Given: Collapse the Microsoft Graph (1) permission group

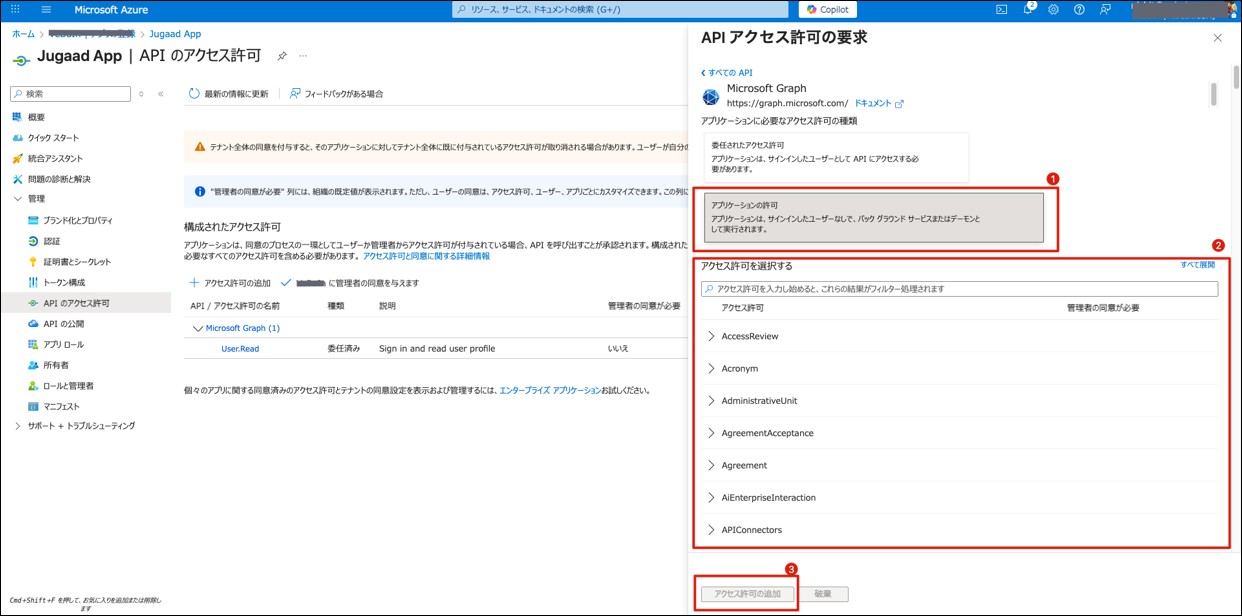Looking at the screenshot, I should (x=196, y=328).
